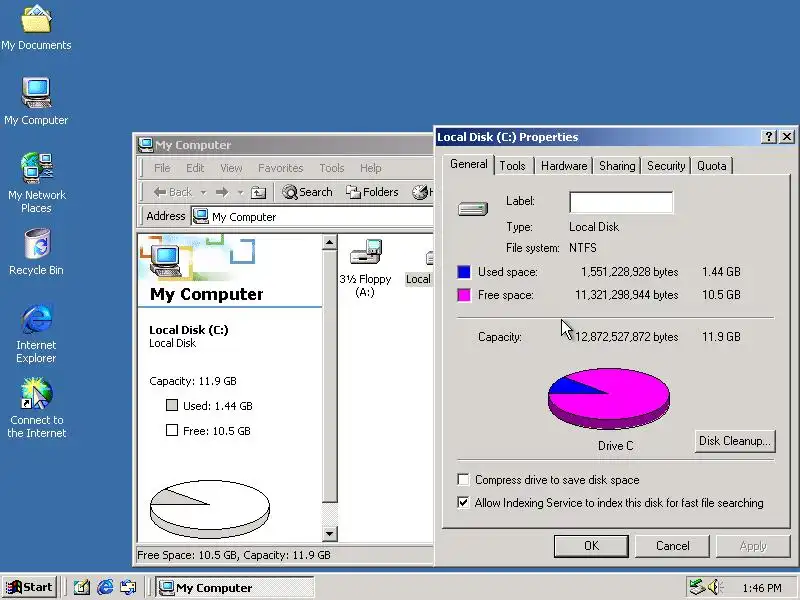Viewport: 800px width, 600px height.
Task: Open the Favorites menu
Action: point(281,168)
